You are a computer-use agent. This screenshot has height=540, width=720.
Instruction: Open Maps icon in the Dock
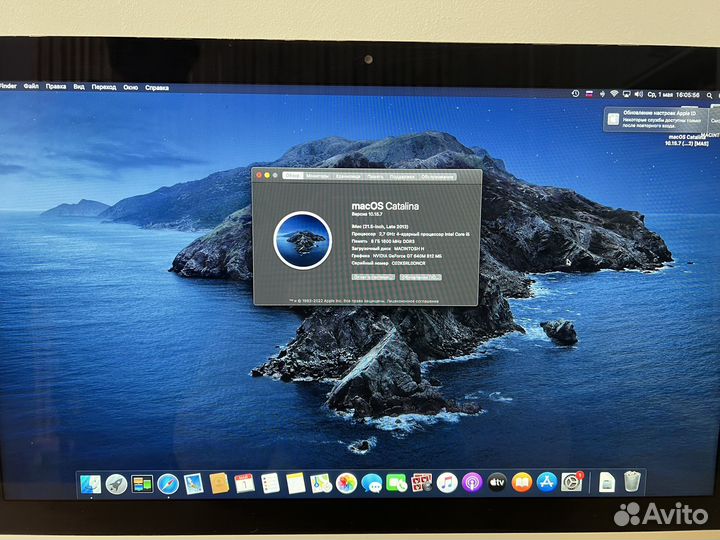pos(321,484)
